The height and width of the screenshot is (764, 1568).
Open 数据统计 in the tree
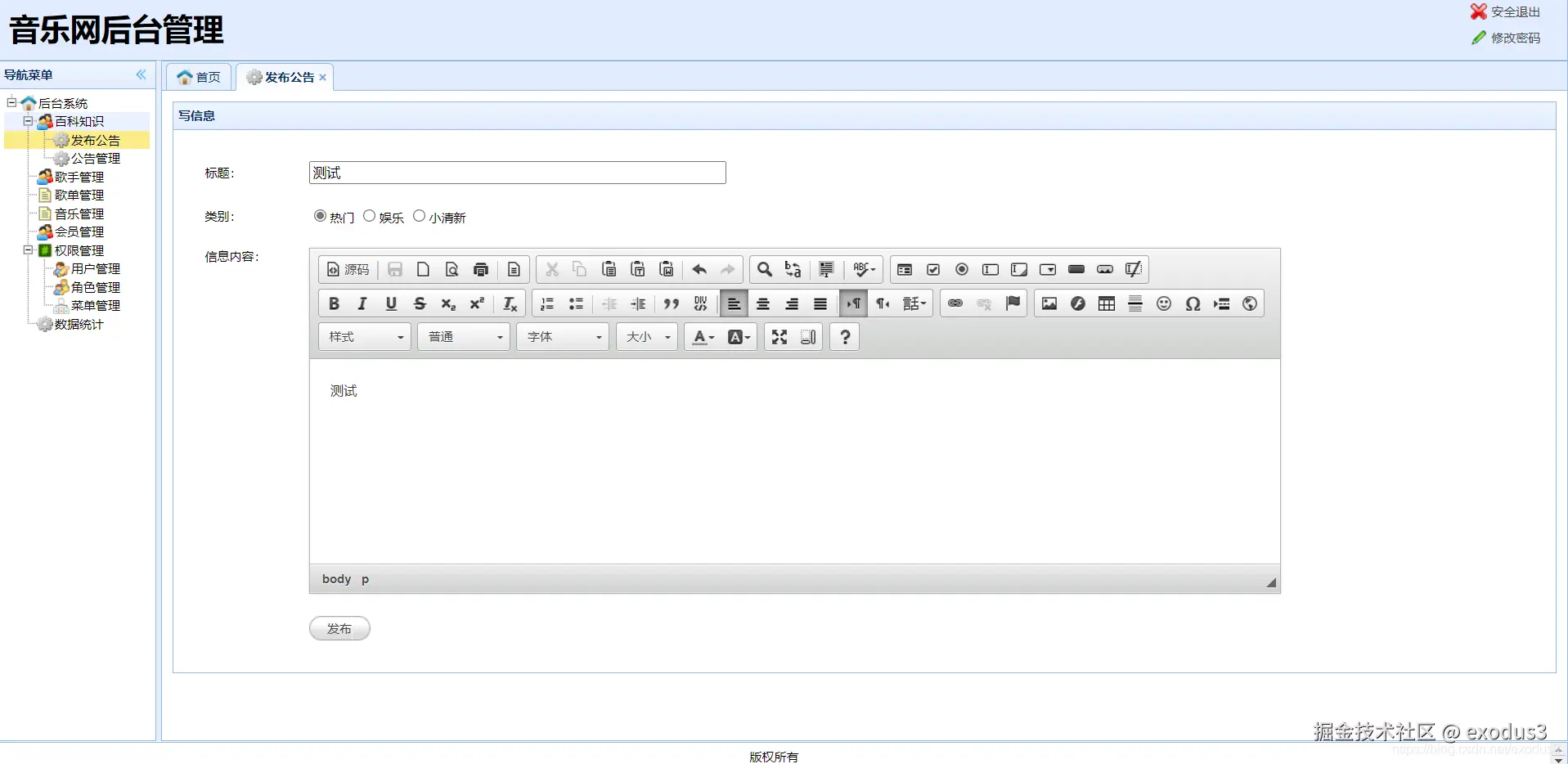tap(79, 324)
